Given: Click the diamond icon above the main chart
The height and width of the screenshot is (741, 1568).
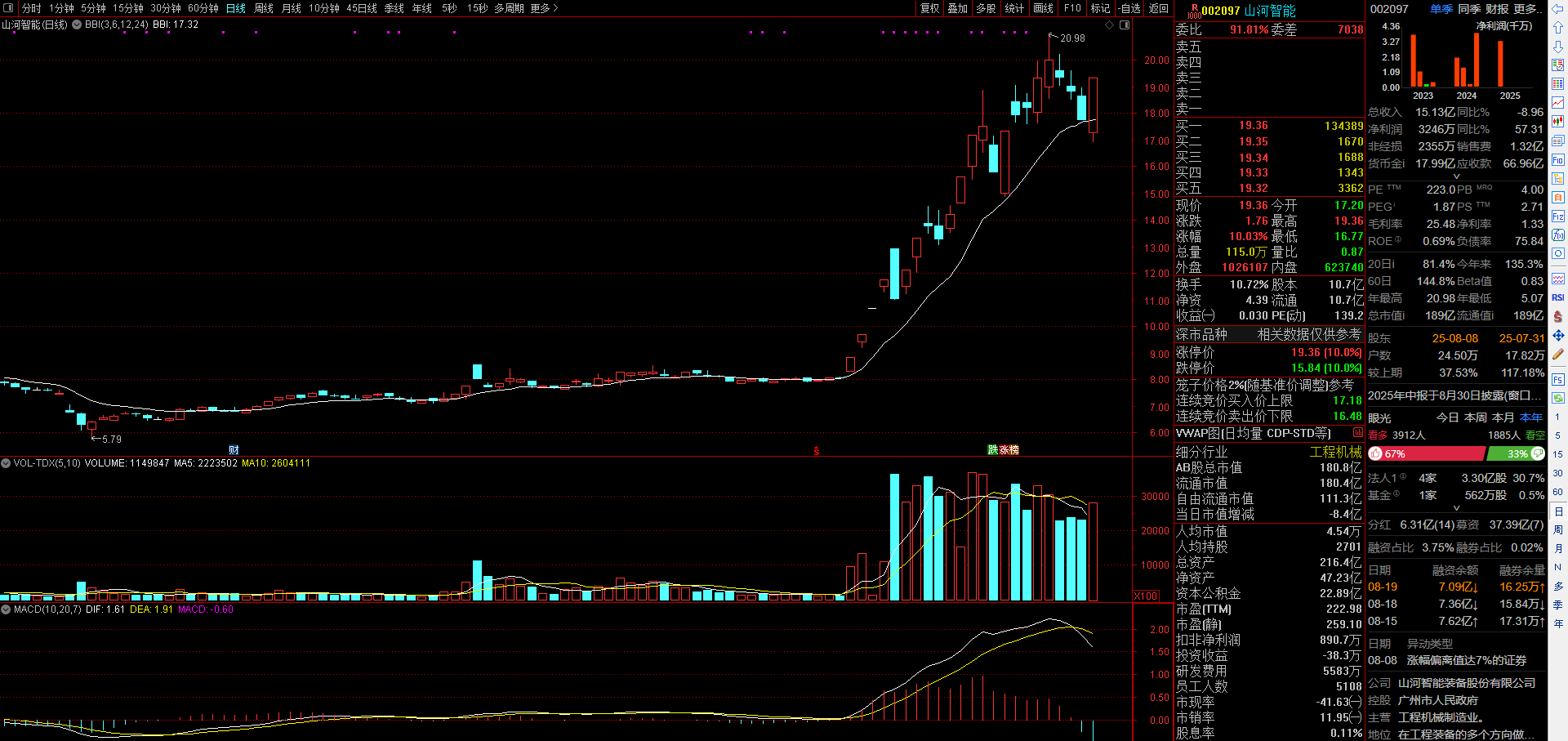Looking at the screenshot, I should (x=1109, y=25).
